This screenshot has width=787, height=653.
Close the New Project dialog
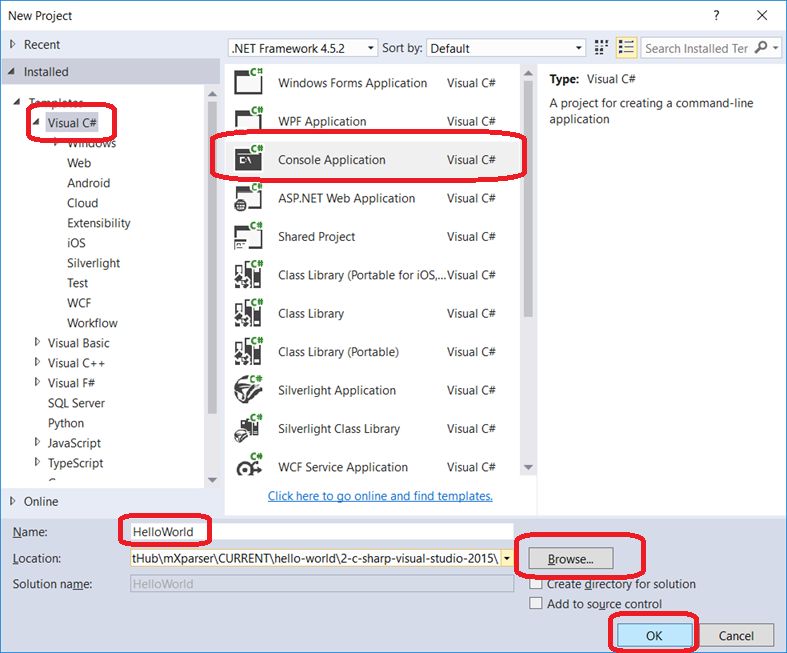(762, 16)
